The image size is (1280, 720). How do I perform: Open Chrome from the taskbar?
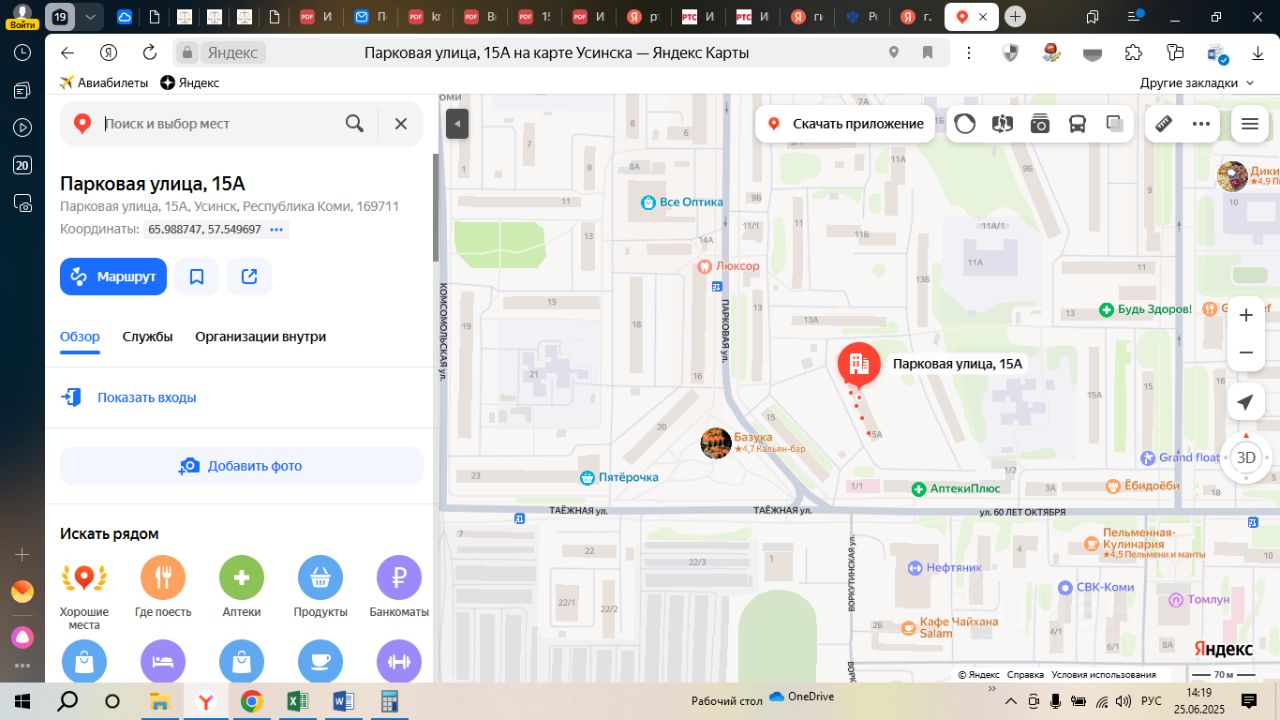point(251,701)
